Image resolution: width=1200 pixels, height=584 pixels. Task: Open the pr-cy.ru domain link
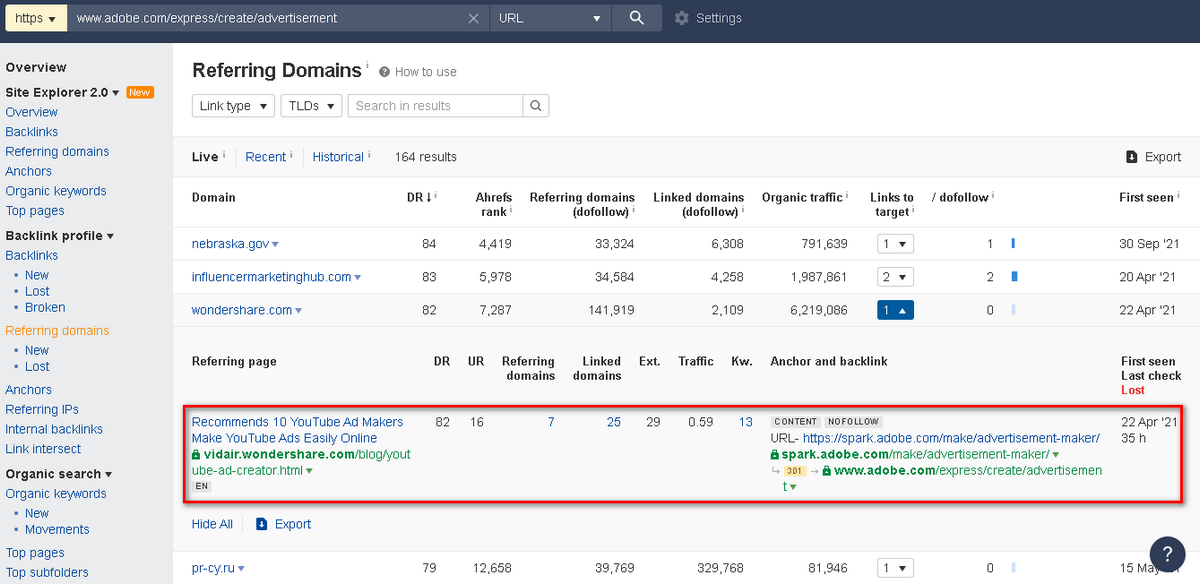[214, 568]
